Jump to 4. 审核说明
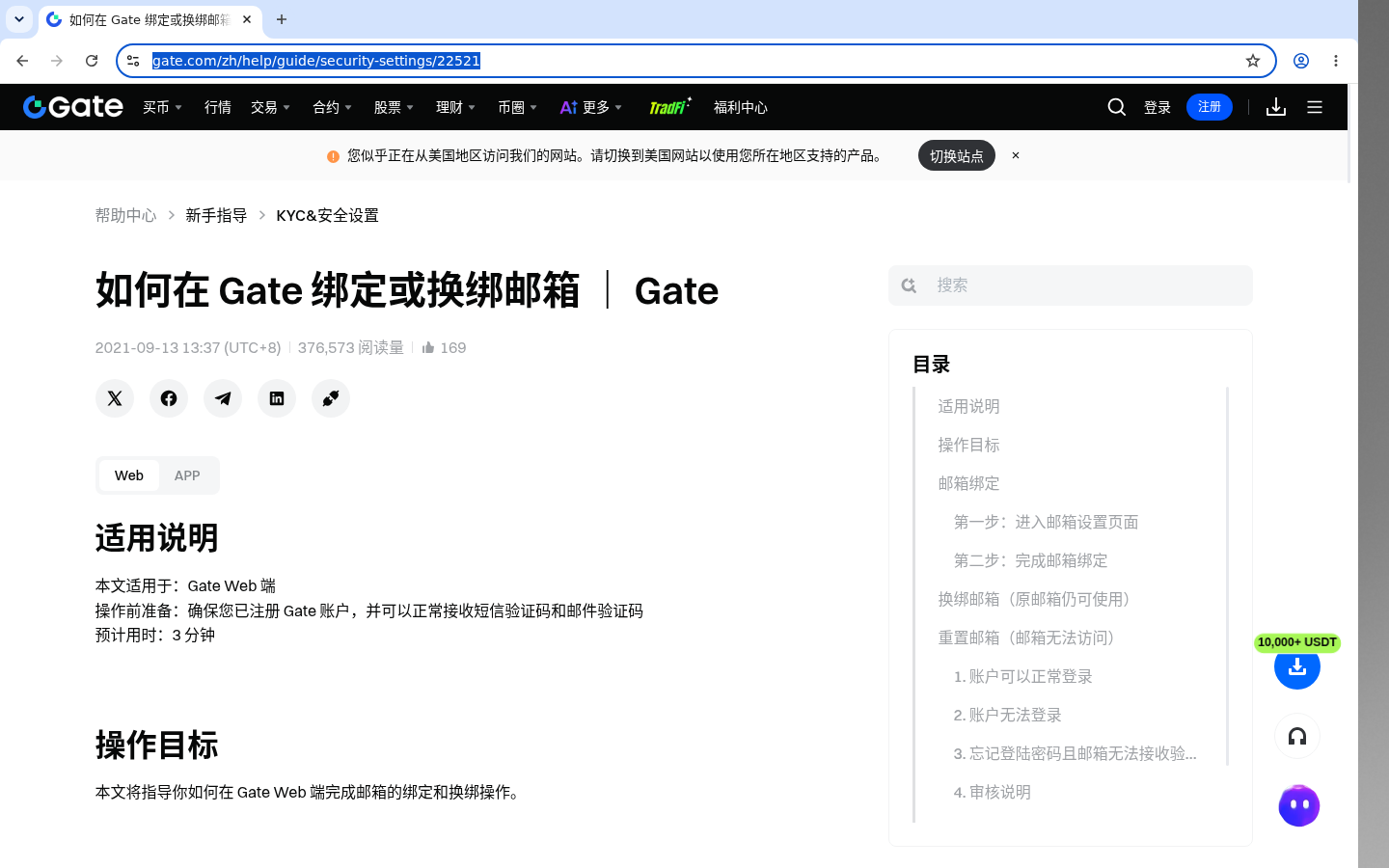The width and height of the screenshot is (1389, 868). point(992,792)
